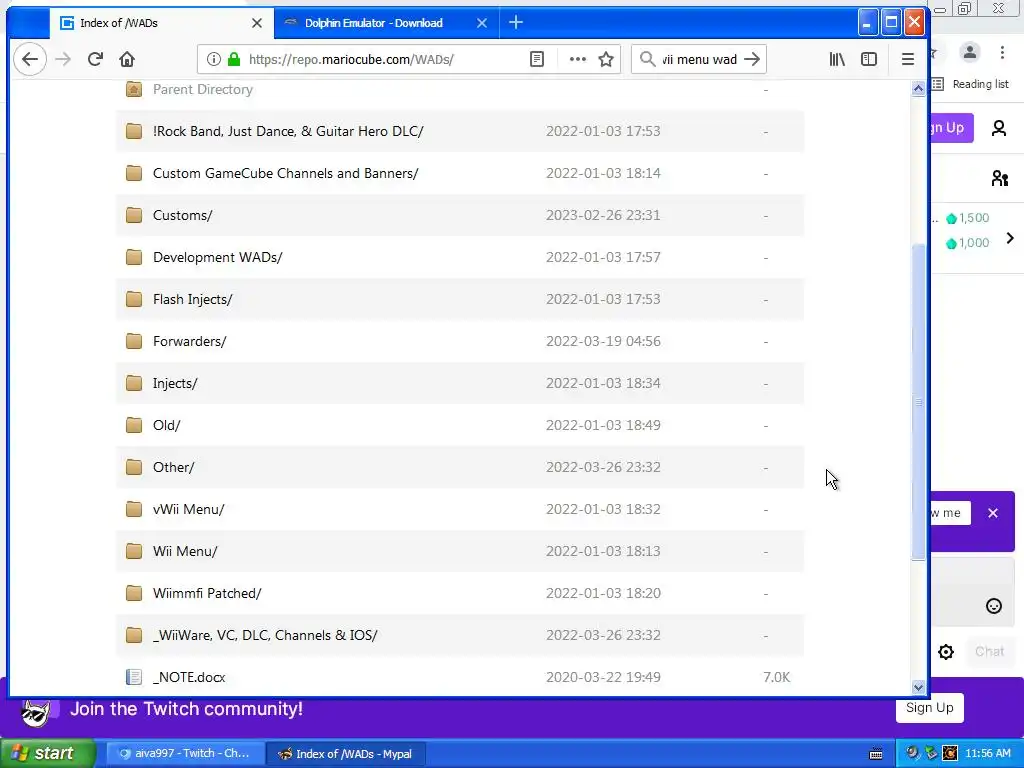Screen dimensions: 1024x768
Task: Click the folder icon beside Customs/
Action: (x=134, y=215)
